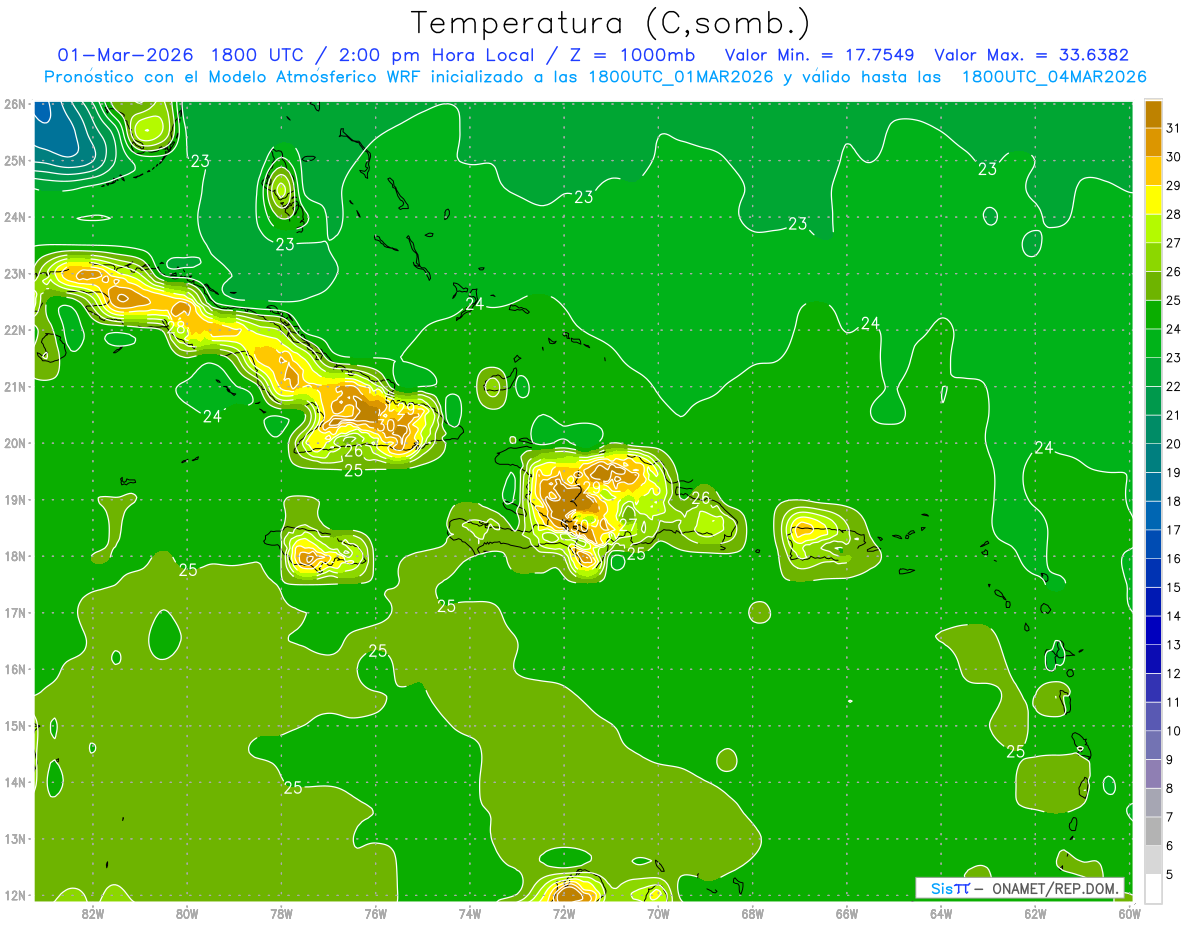Image resolution: width=1200 pixels, height=927 pixels.
Task: Click the longitude axis label 70W
Action: [658, 914]
